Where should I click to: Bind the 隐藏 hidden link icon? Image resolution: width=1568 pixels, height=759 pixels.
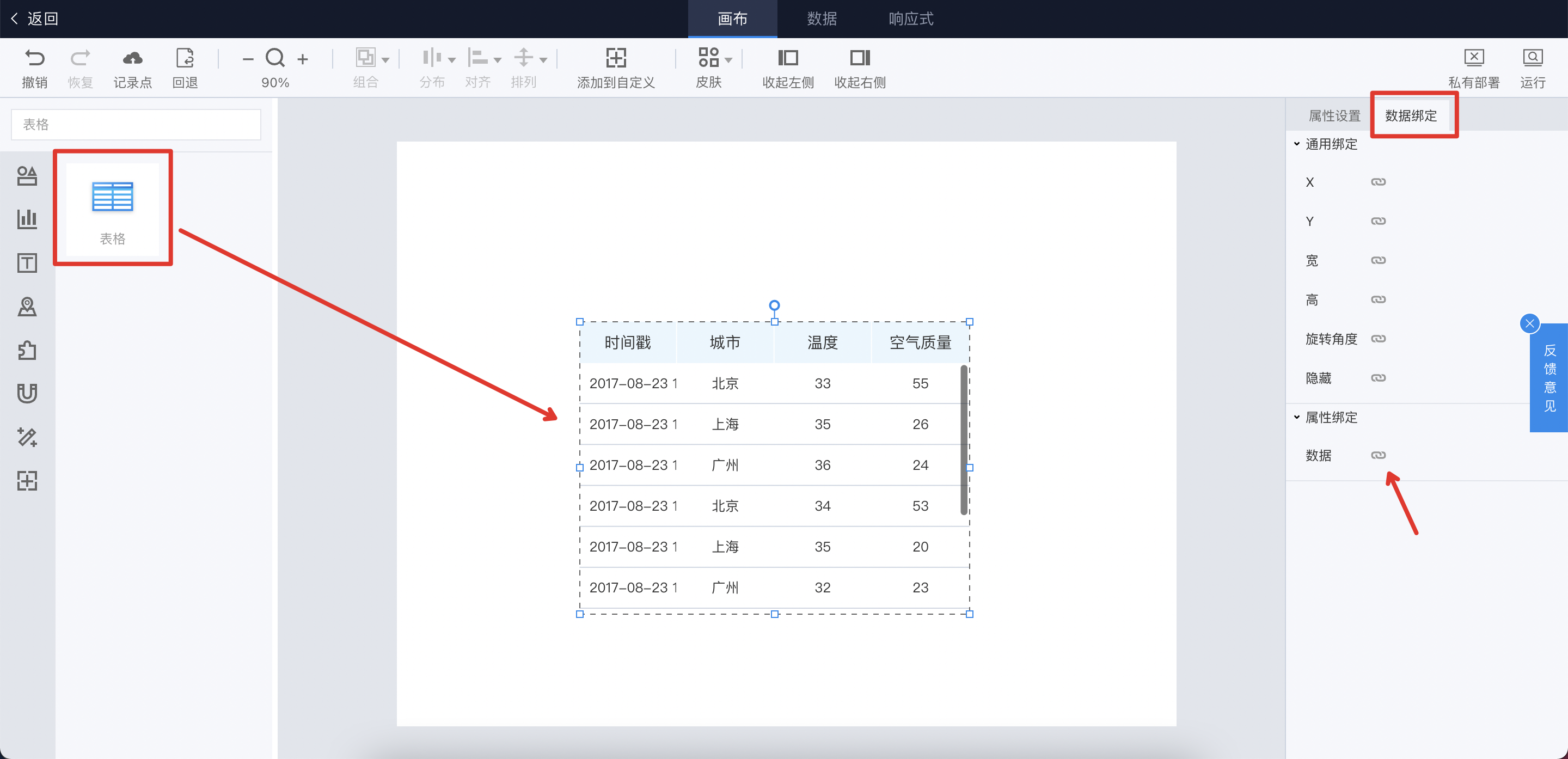1378,378
